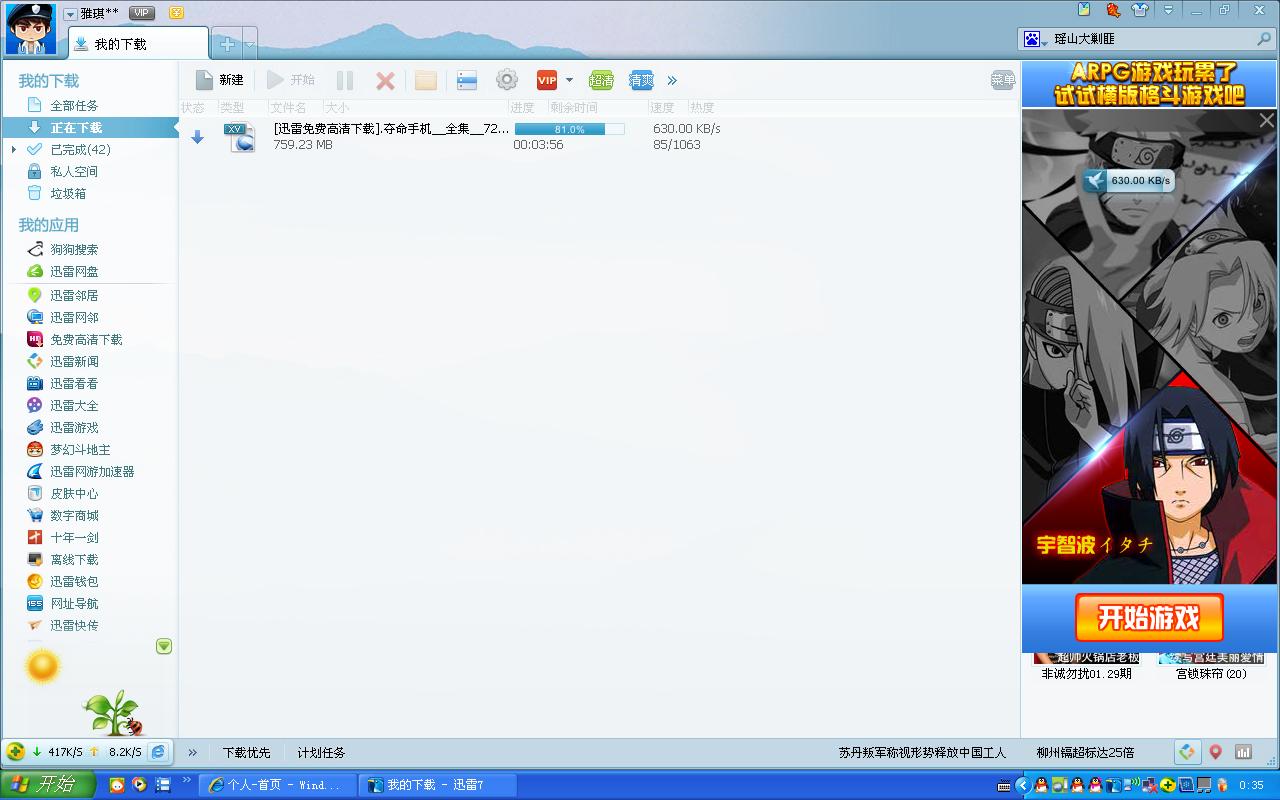Pause the selected download task
1280x800 pixels.
[345, 80]
